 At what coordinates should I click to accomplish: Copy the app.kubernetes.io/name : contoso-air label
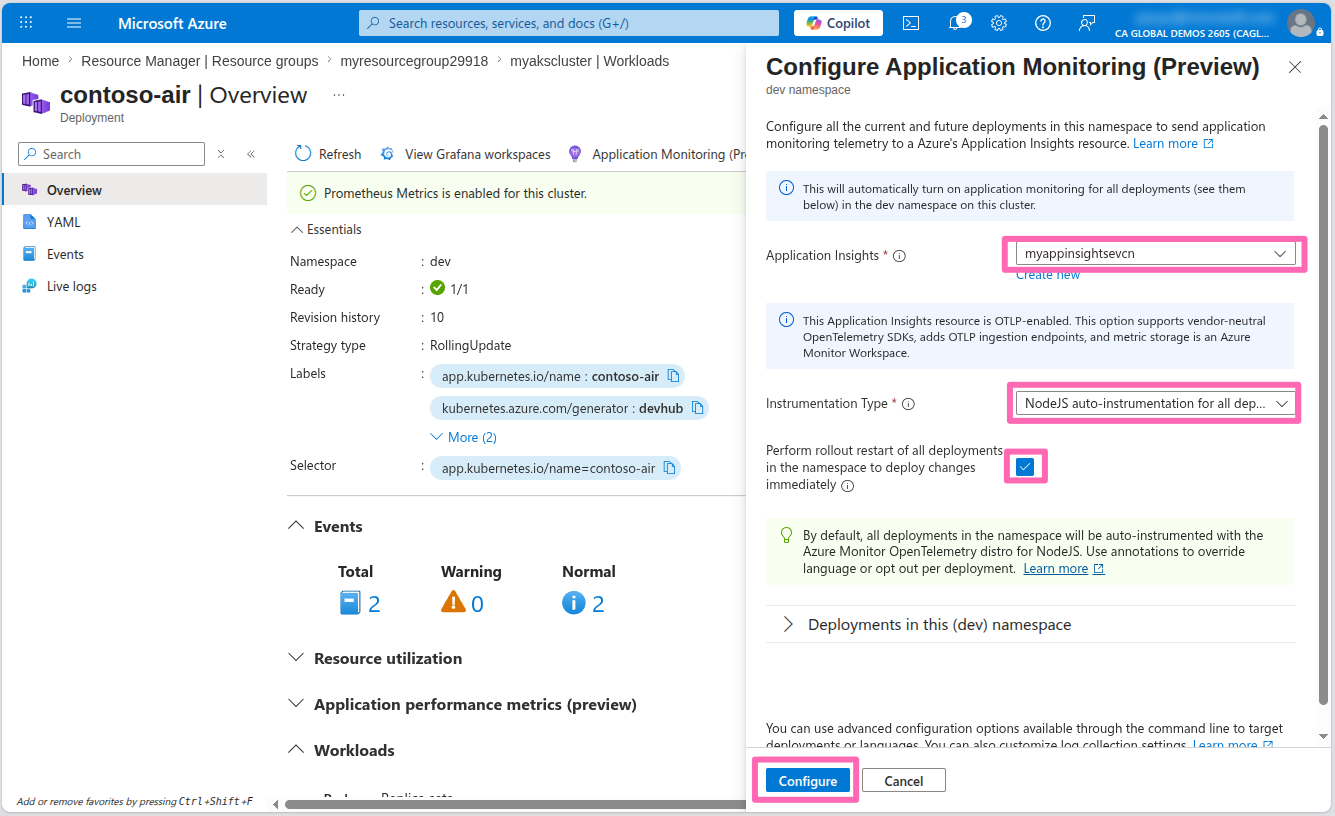pos(673,377)
